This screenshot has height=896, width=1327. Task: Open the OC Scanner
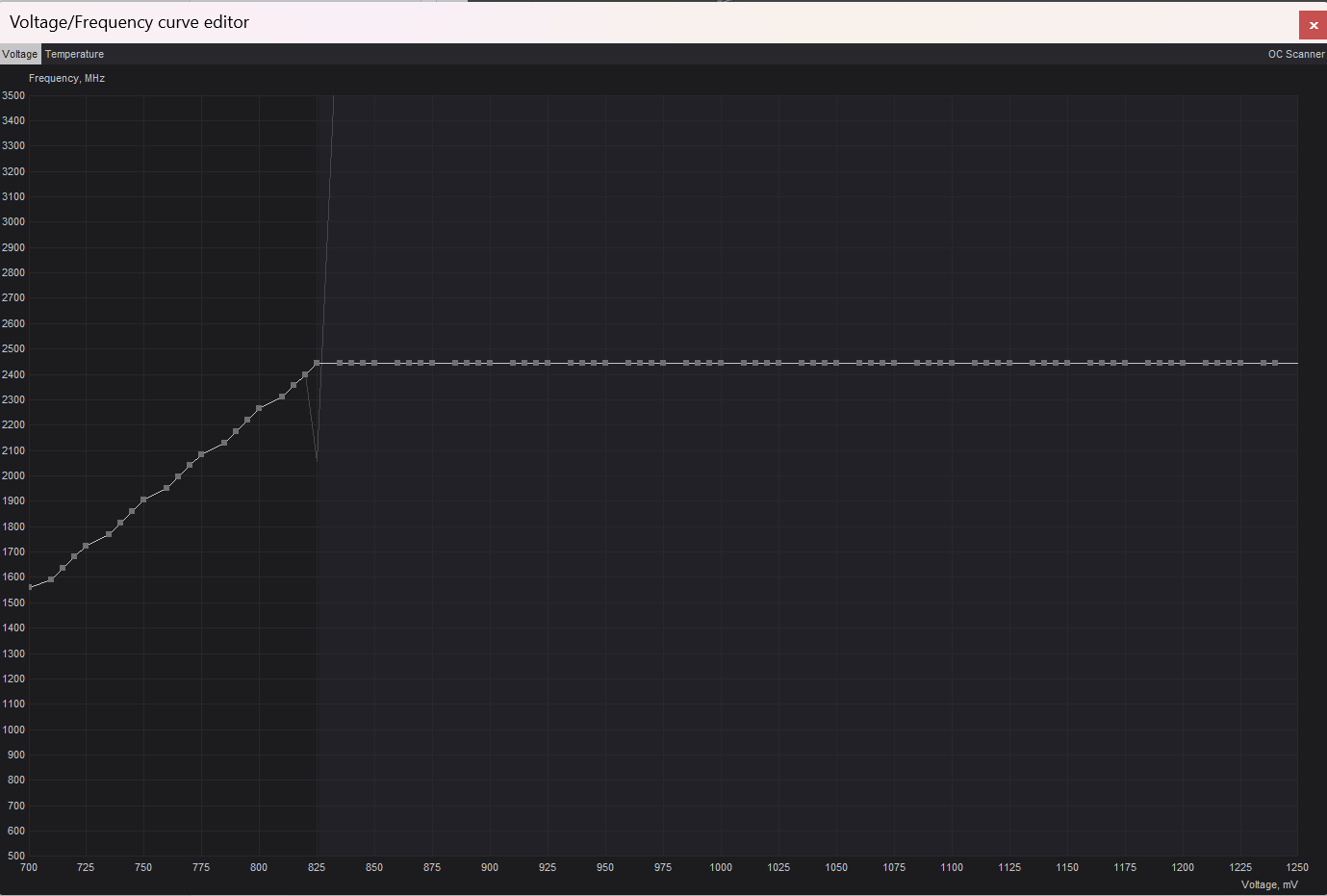[x=1296, y=54]
